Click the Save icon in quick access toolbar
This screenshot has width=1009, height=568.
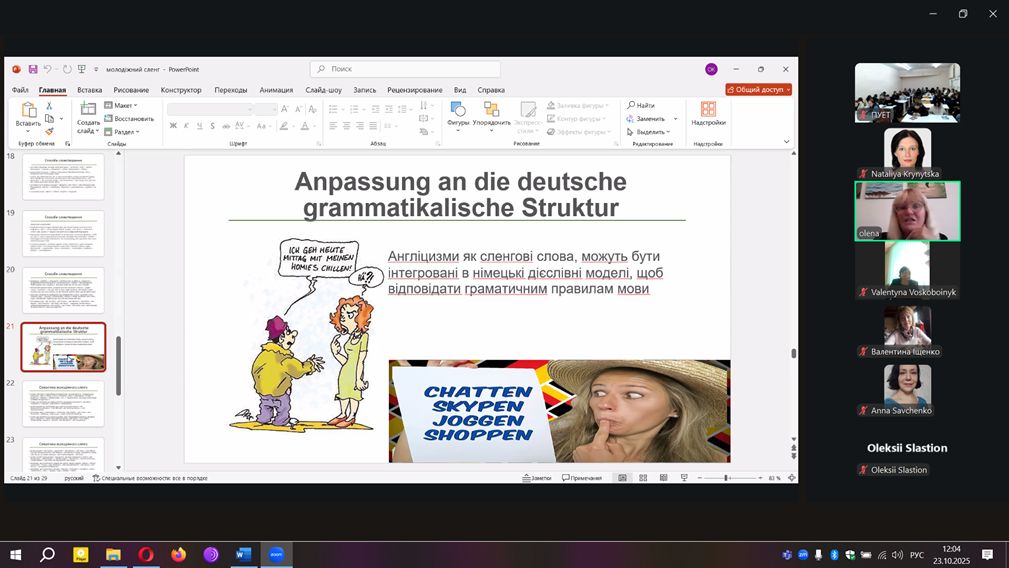[33, 69]
